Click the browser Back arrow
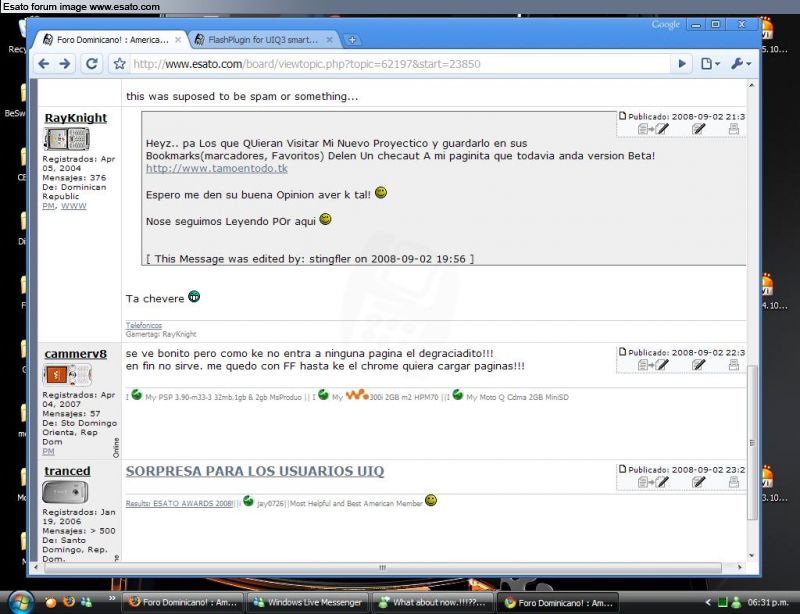Image resolution: width=800 pixels, height=614 pixels. tap(44, 63)
